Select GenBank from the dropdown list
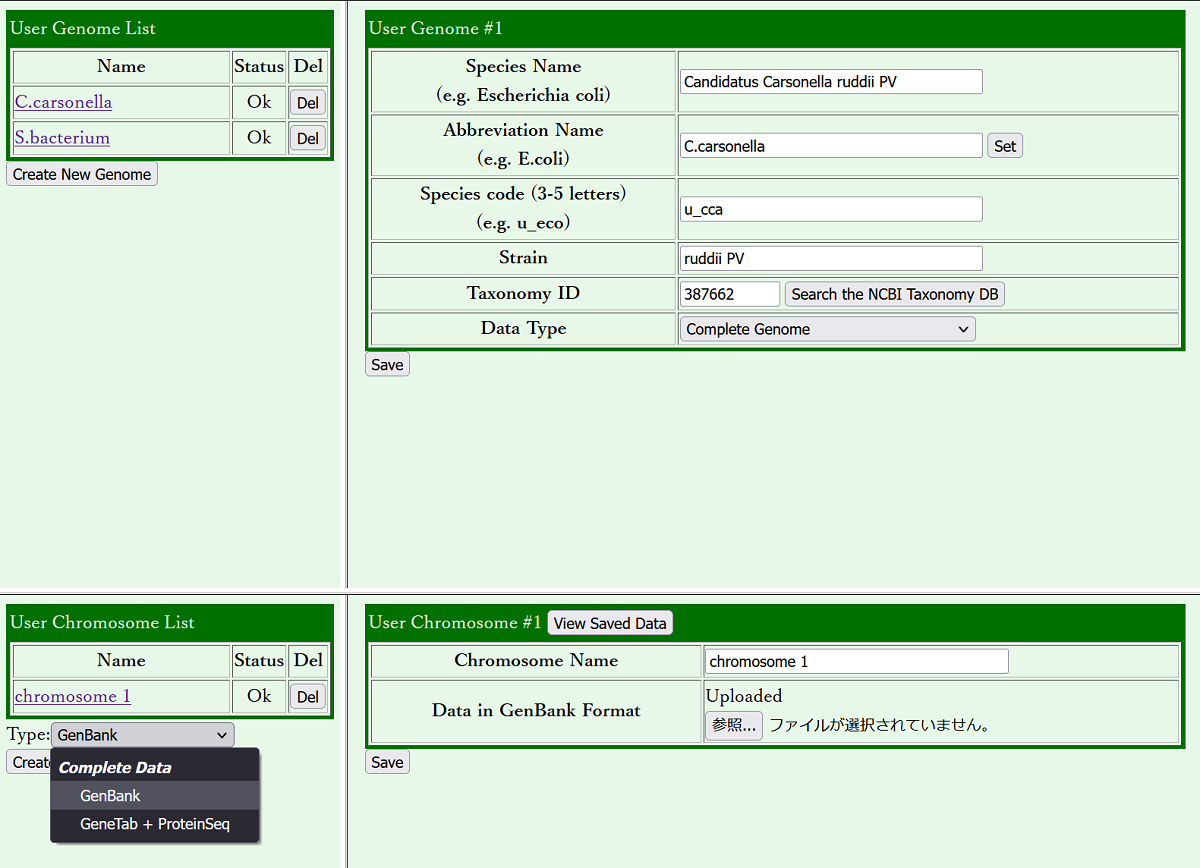Viewport: 1200px width, 868px height. [x=110, y=796]
